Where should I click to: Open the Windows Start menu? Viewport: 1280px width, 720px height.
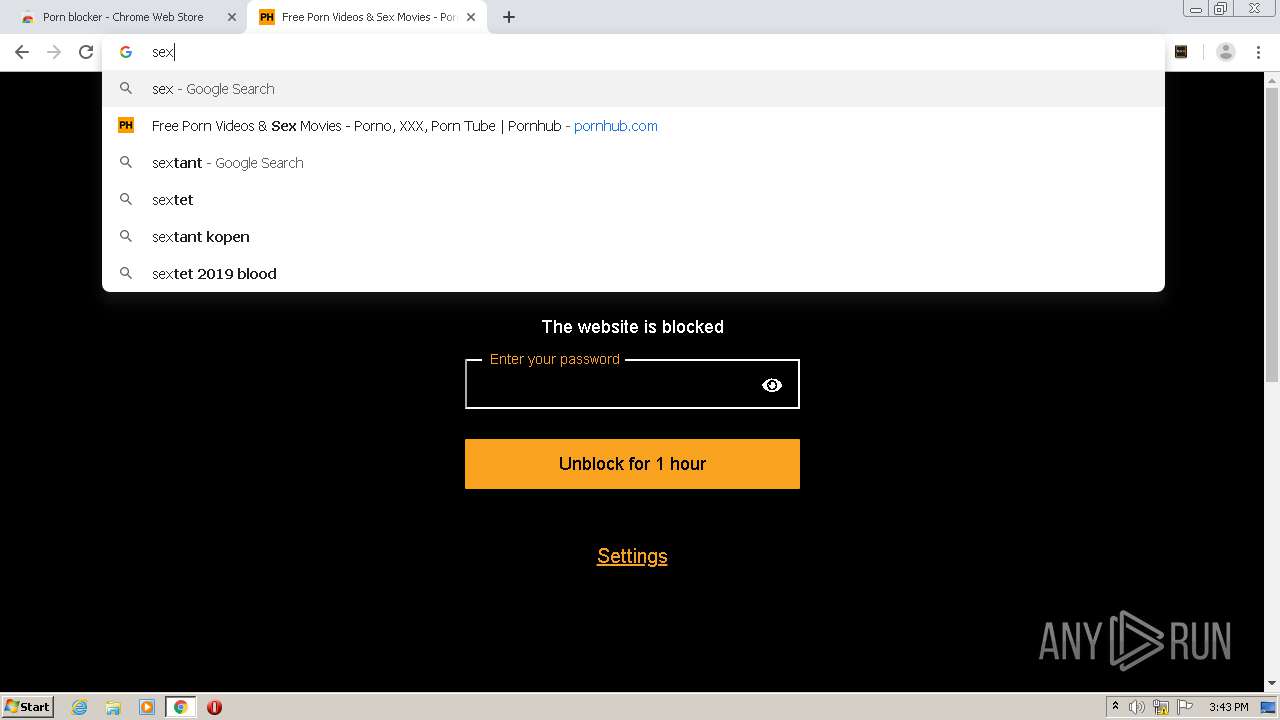tap(28, 706)
